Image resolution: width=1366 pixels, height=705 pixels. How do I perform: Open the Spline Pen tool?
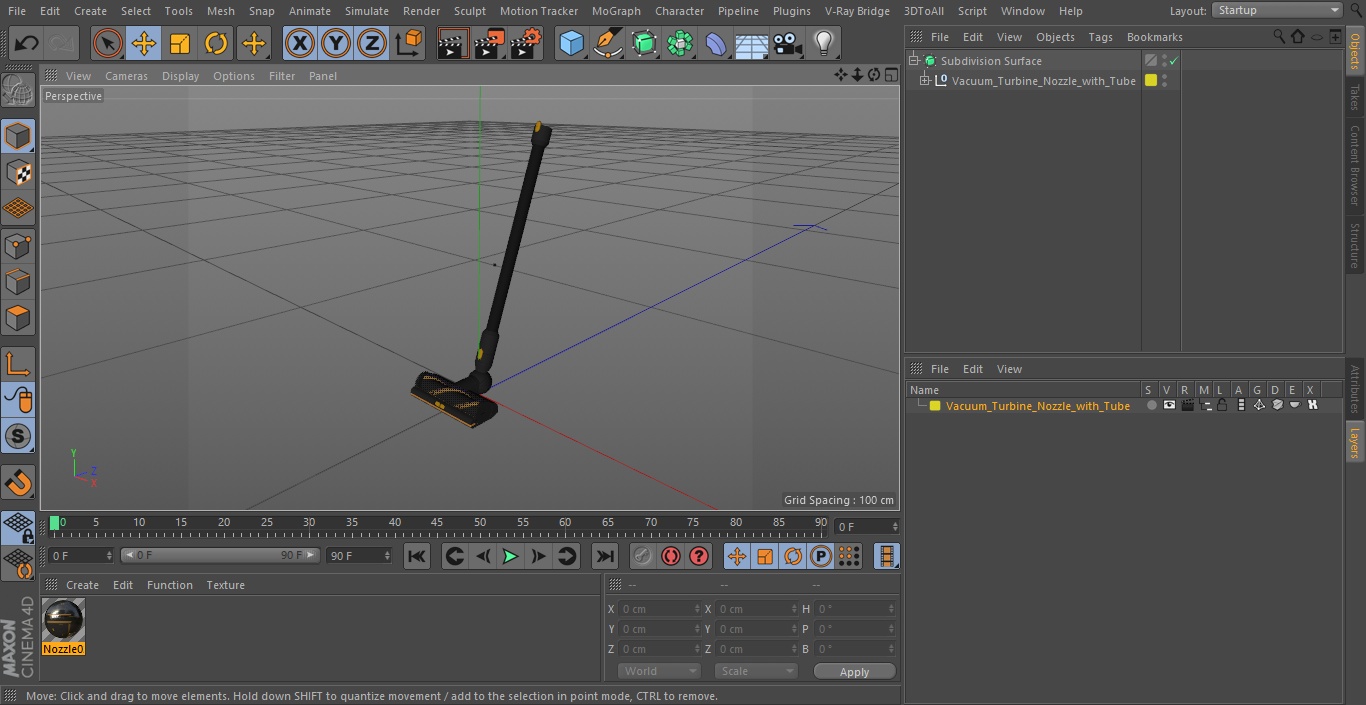tap(608, 44)
